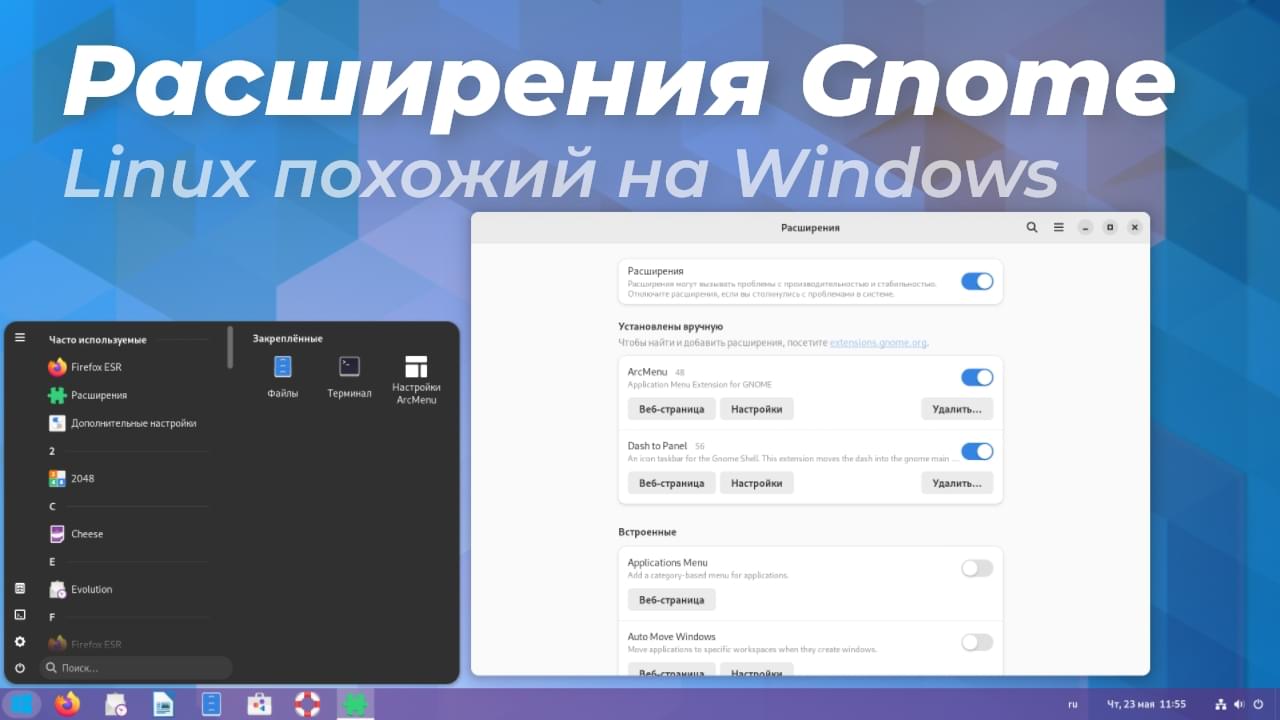
Task: Open pinned Терминал app in ArcMenu
Action: coord(349,378)
